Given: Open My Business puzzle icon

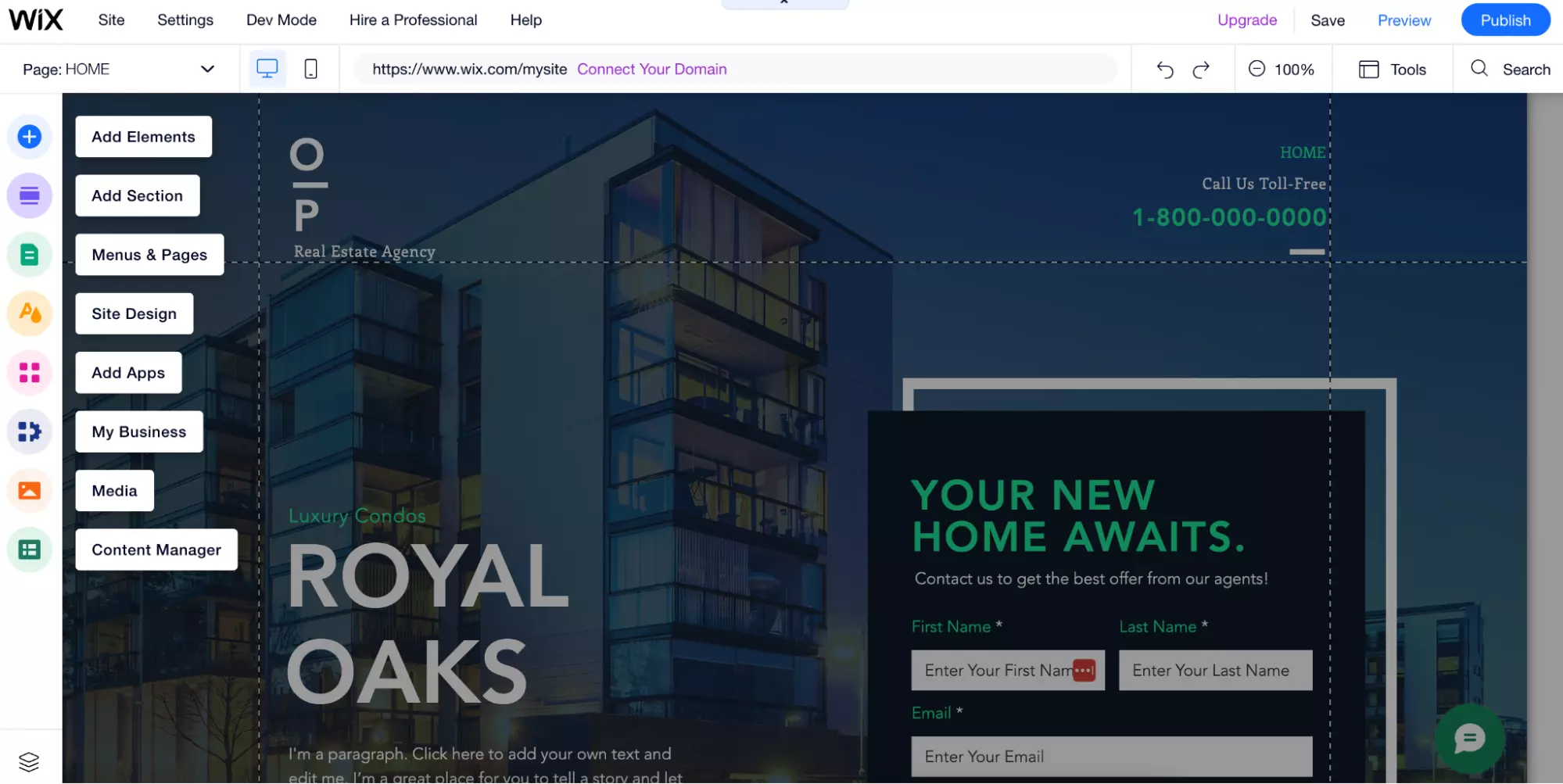Looking at the screenshot, I should tap(30, 431).
